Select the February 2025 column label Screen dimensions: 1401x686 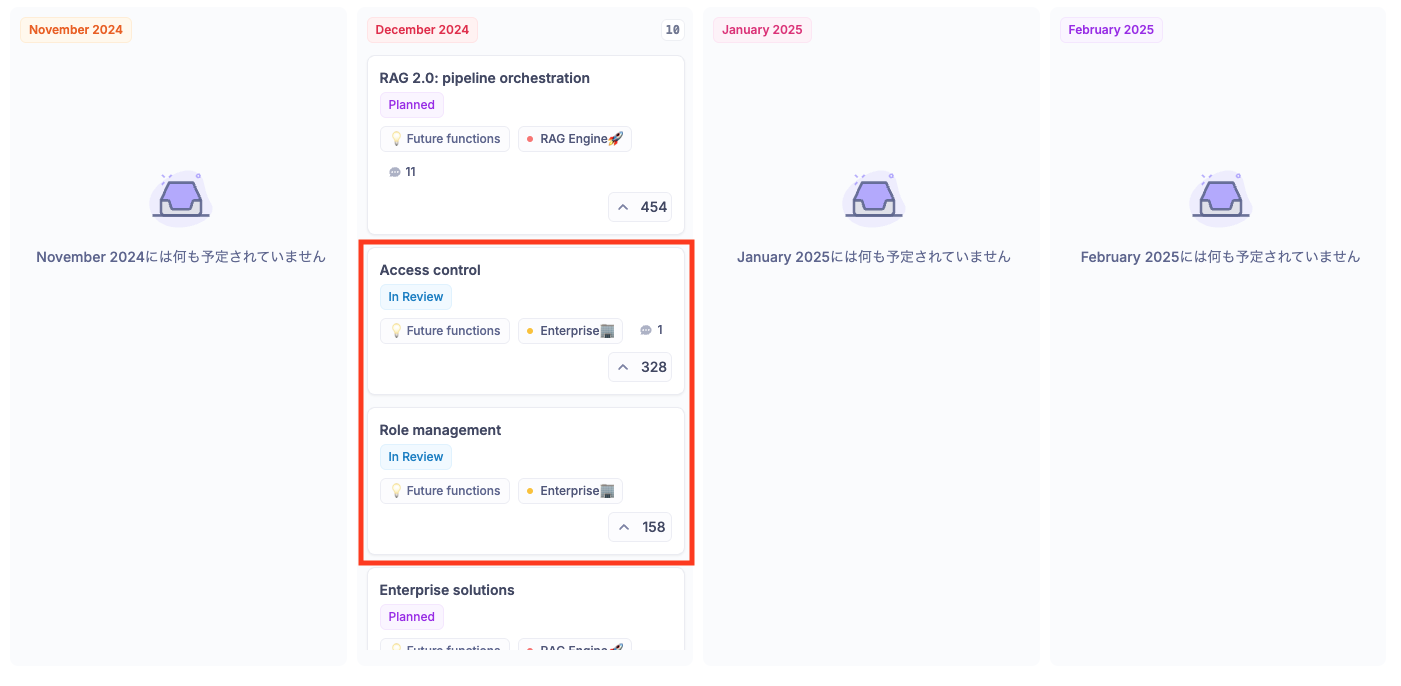coord(1111,30)
